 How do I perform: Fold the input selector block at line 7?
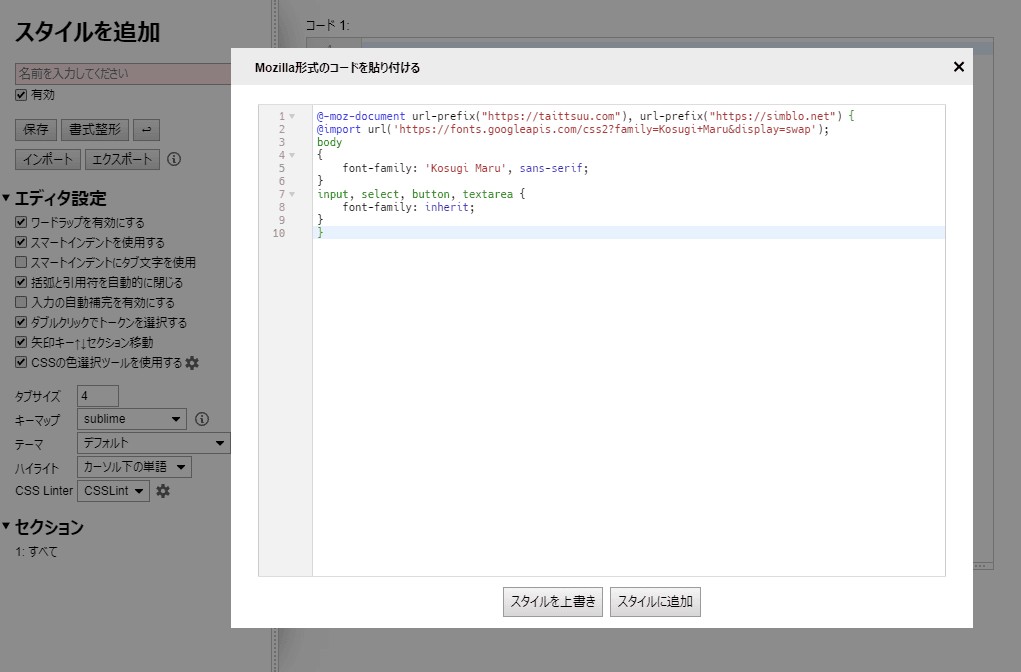click(292, 194)
